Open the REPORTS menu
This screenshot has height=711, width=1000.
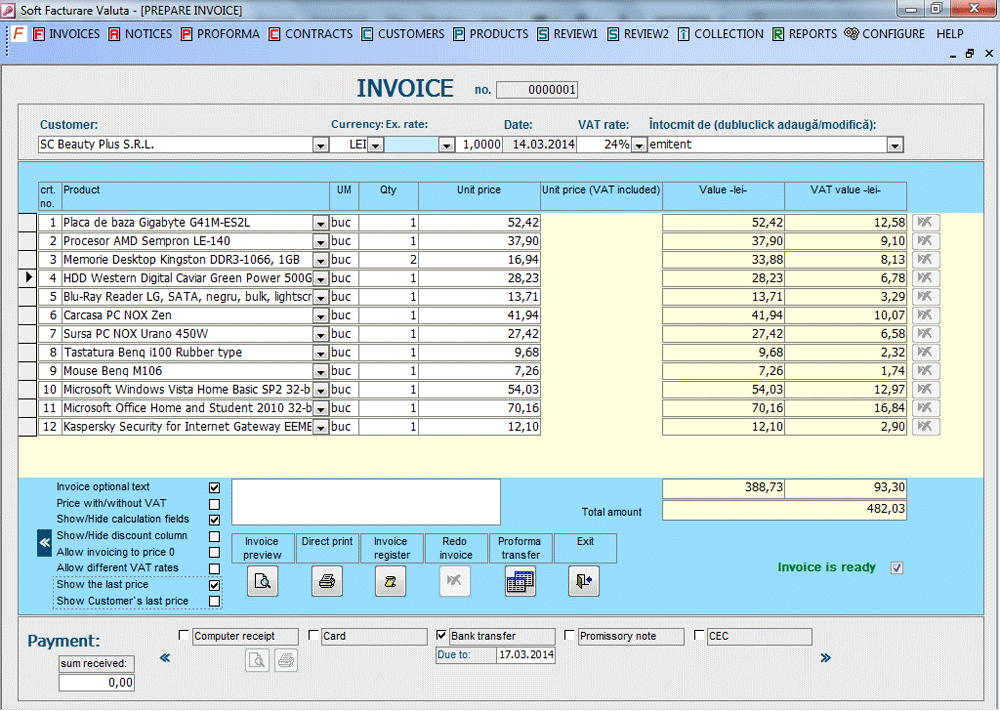point(805,34)
